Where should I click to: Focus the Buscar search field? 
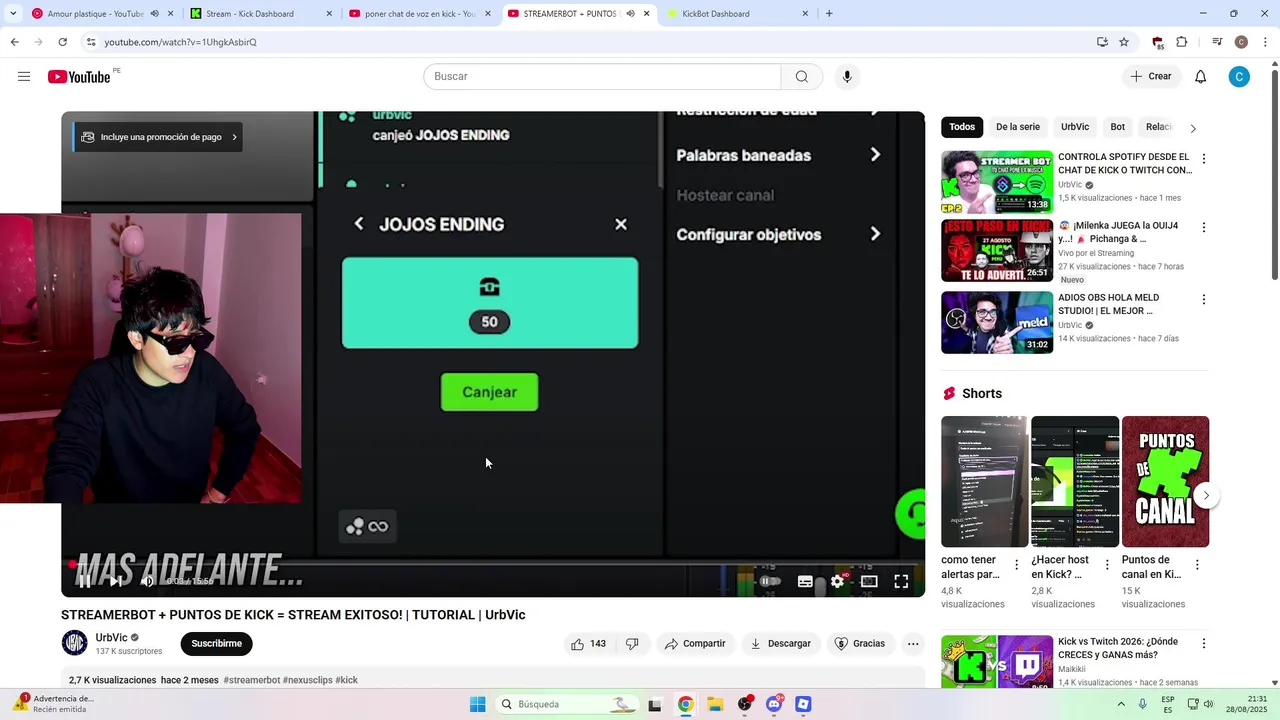coord(602,77)
